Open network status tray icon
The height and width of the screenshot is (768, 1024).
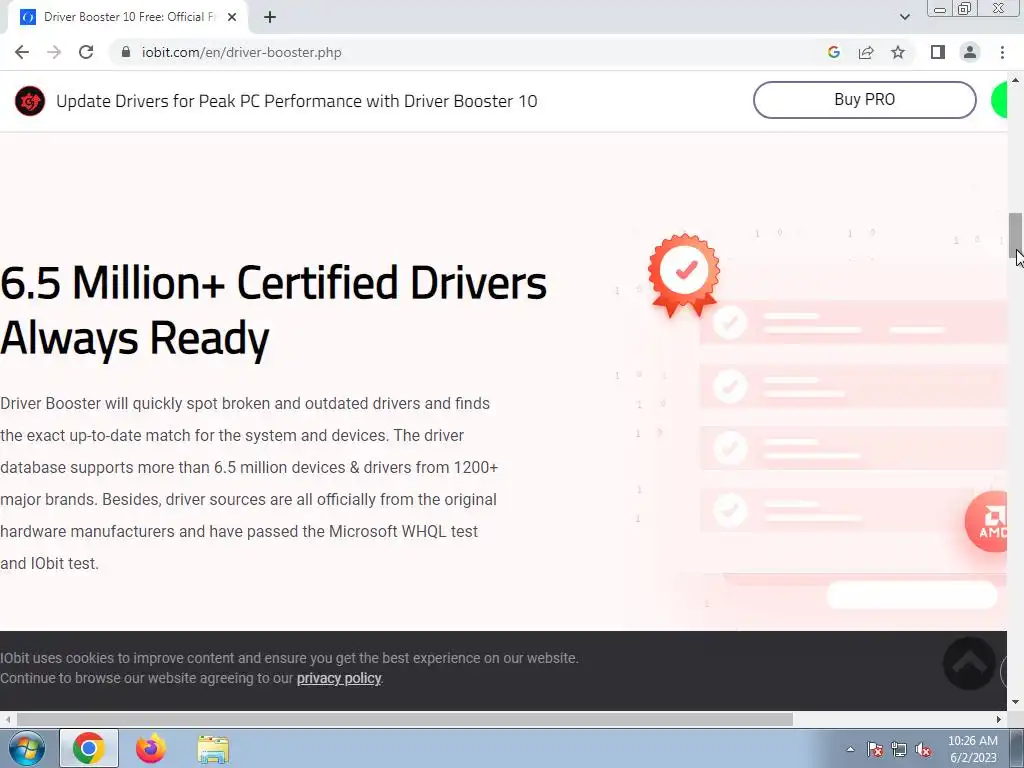pos(899,750)
